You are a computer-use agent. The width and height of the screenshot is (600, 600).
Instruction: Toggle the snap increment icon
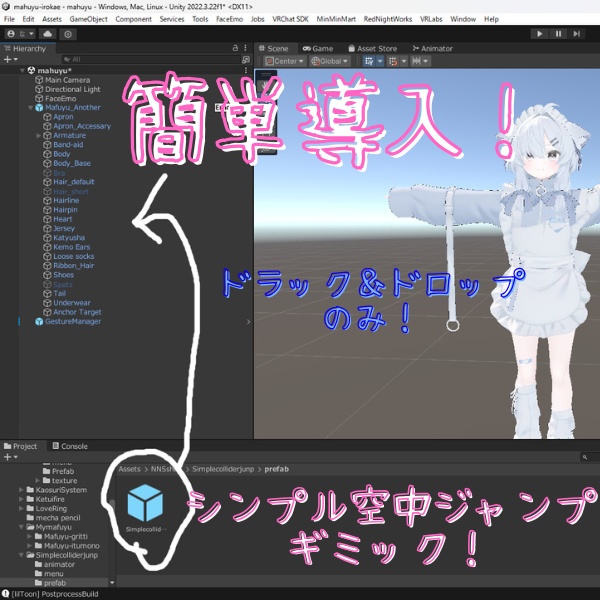coord(393,61)
